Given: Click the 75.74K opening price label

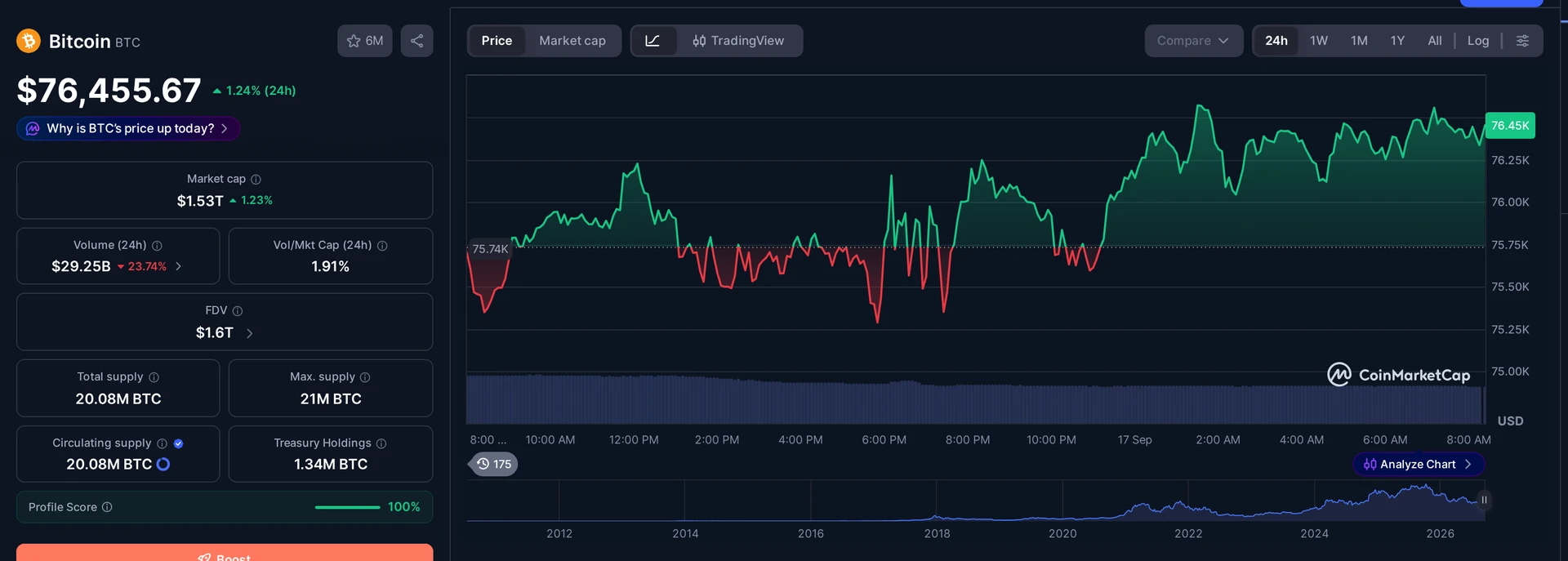Looking at the screenshot, I should pyautogui.click(x=490, y=249).
